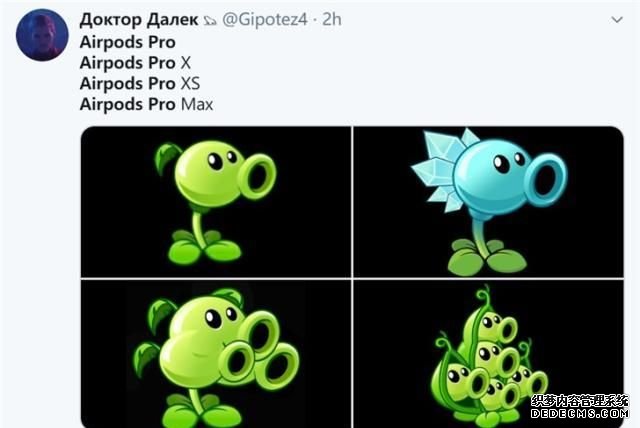Click the Snow Pea's blue mouth ring
Viewport: 640px width, 428px height.
[x=546, y=177]
